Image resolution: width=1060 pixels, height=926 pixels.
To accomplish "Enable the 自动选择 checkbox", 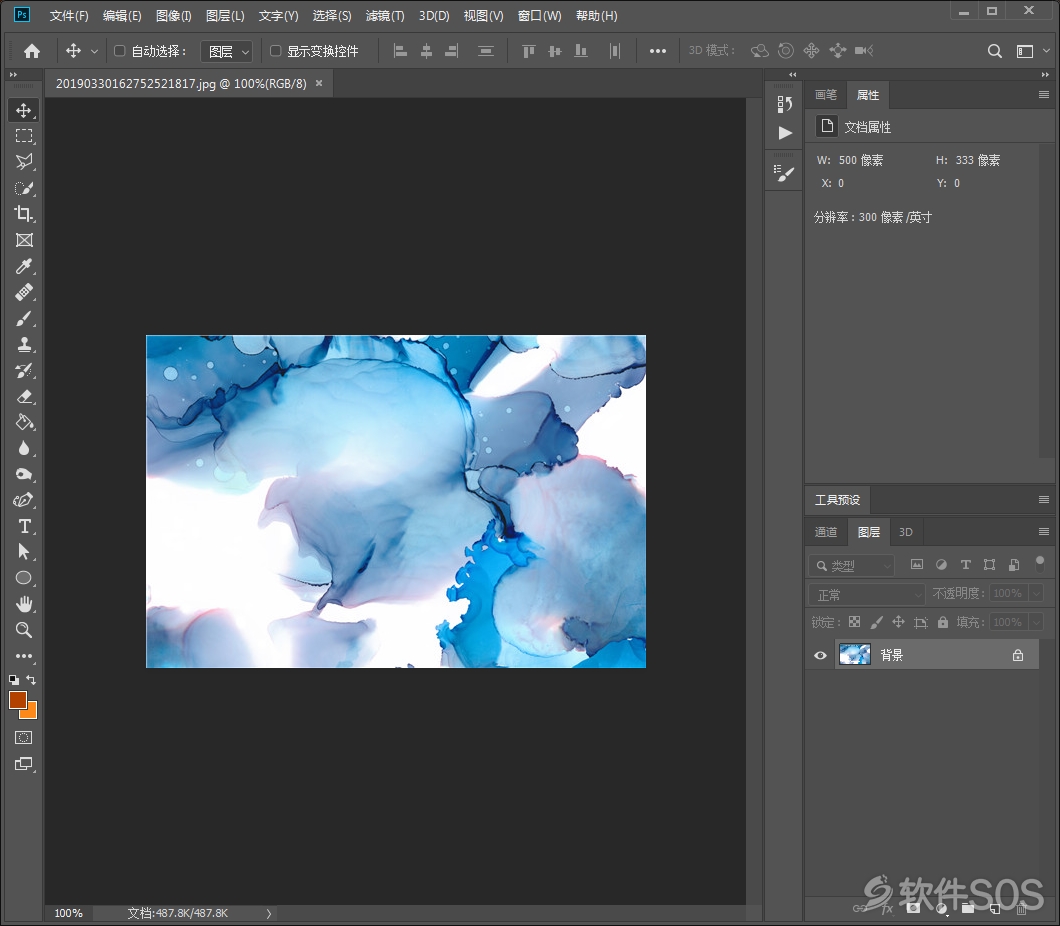I will pos(120,51).
